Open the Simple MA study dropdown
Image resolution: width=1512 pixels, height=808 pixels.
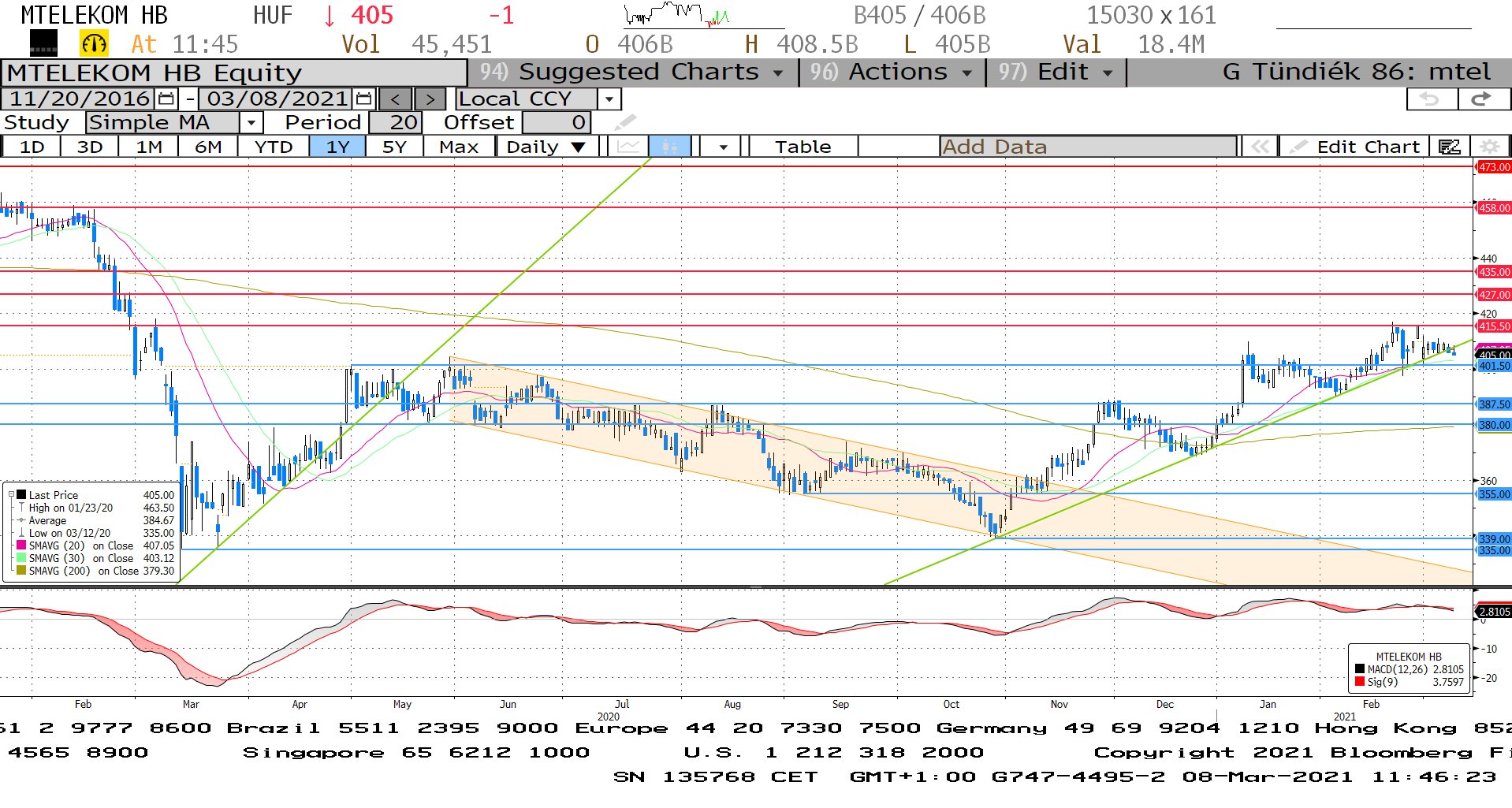pos(251,122)
